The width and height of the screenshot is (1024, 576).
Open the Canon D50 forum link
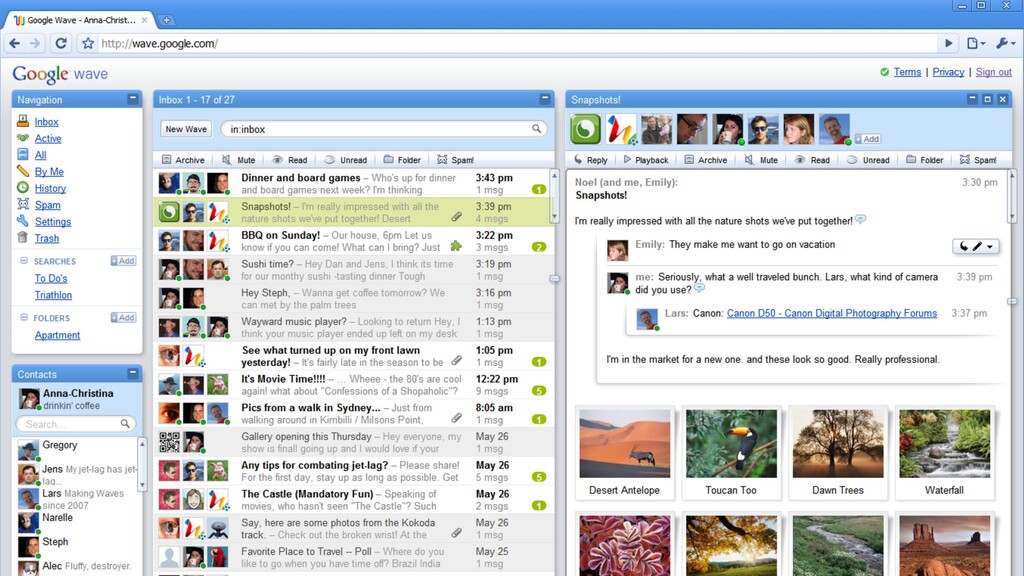(831, 313)
